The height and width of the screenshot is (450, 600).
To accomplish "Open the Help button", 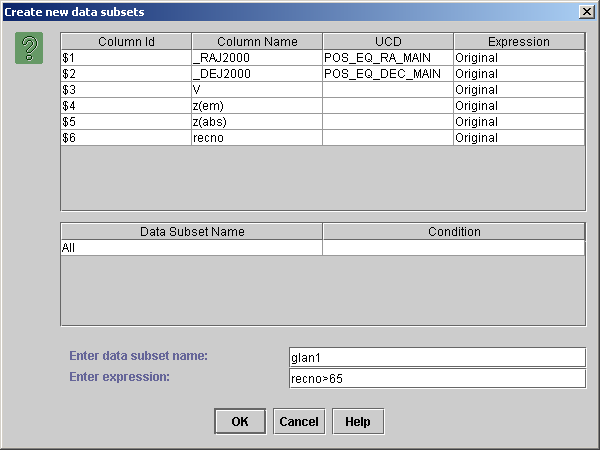I will 358,421.
